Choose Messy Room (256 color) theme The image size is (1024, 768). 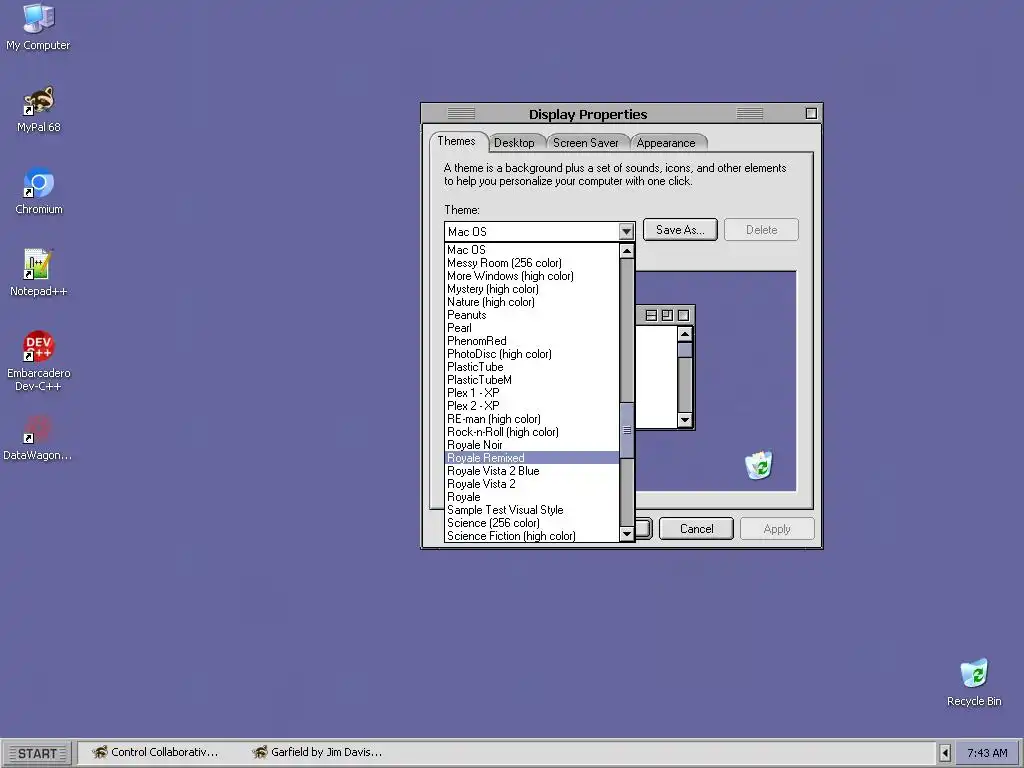(x=532, y=263)
